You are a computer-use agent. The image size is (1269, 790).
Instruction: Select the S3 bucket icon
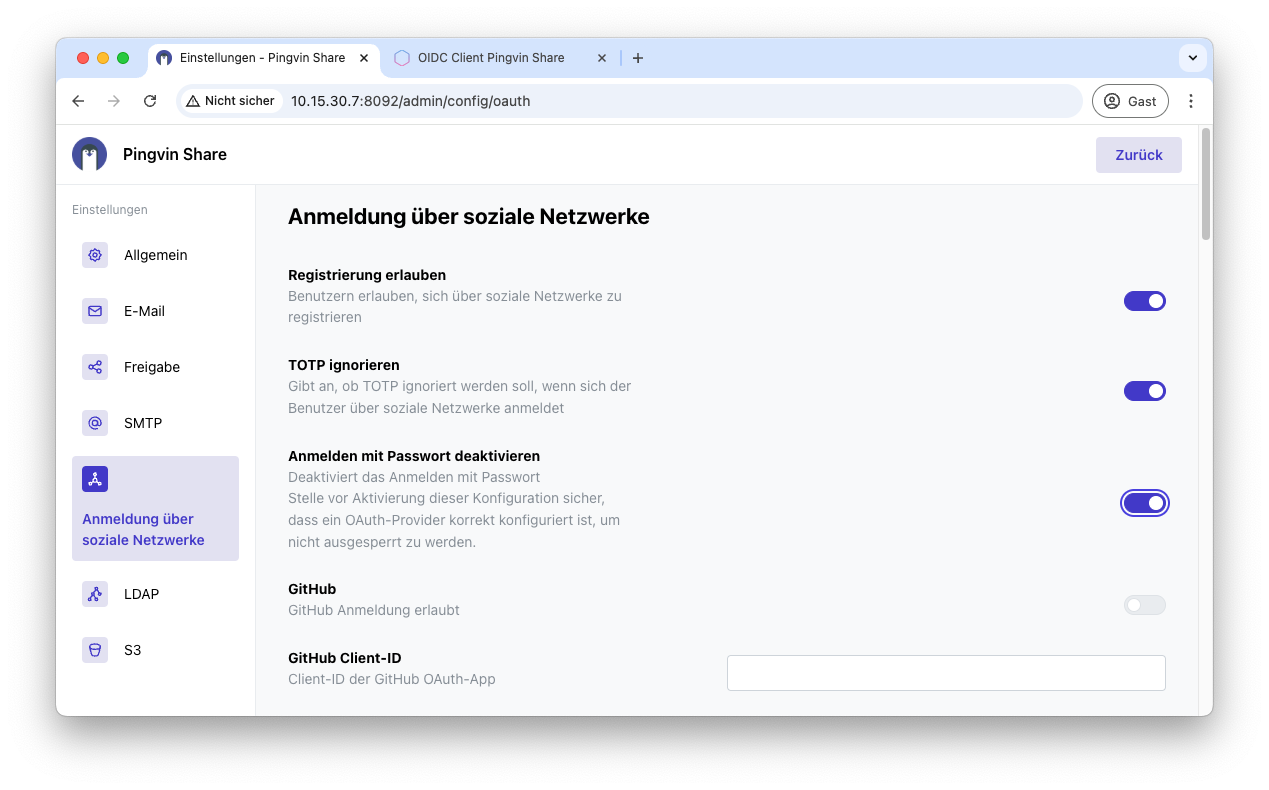95,650
